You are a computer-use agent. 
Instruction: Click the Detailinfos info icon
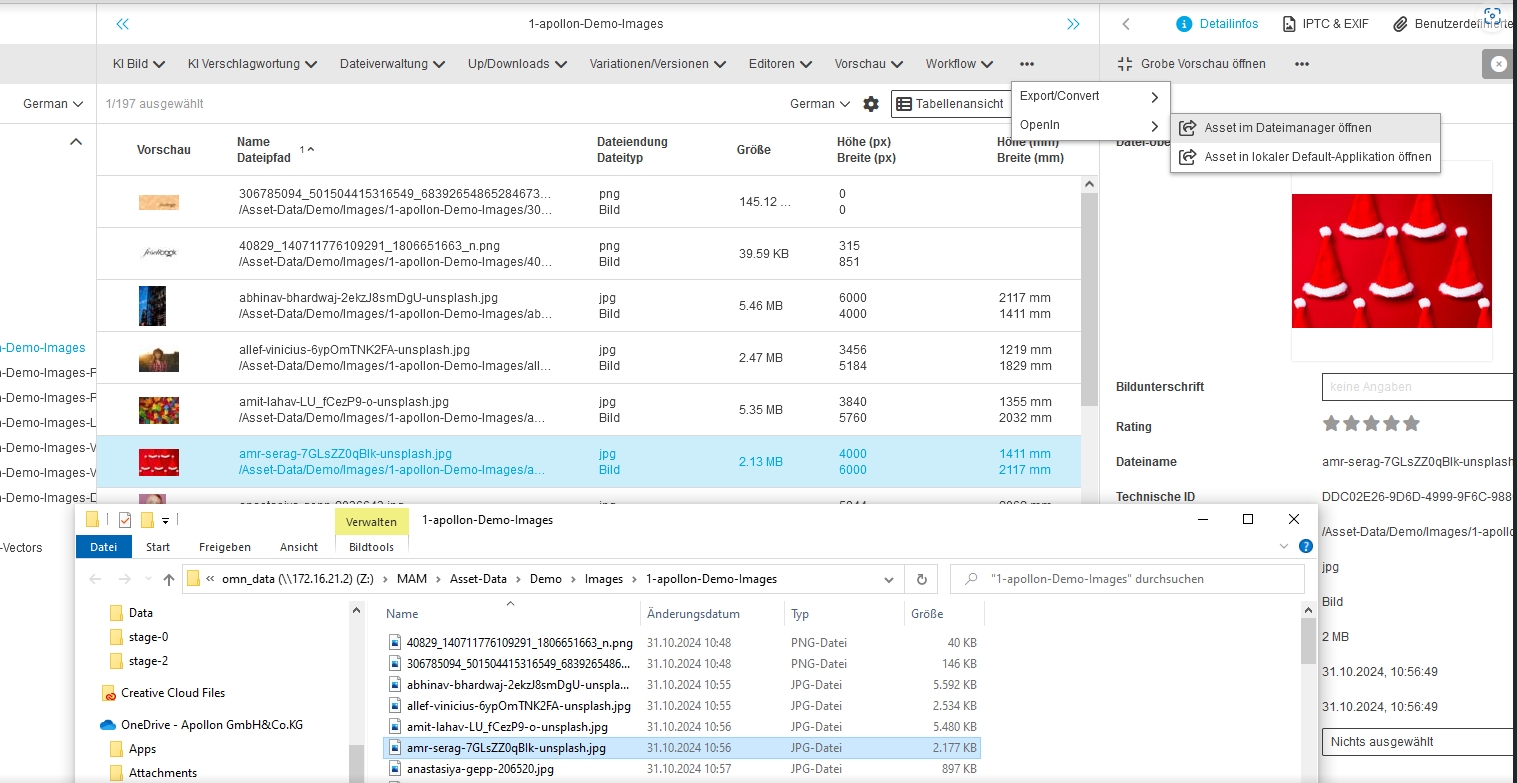(x=1184, y=24)
